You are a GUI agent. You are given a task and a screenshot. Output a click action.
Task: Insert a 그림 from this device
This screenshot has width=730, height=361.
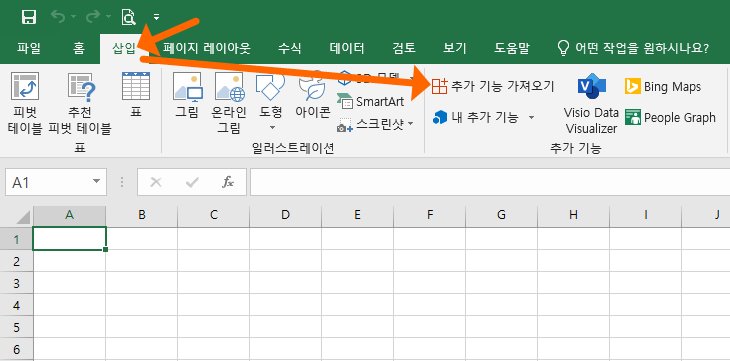coord(187,95)
